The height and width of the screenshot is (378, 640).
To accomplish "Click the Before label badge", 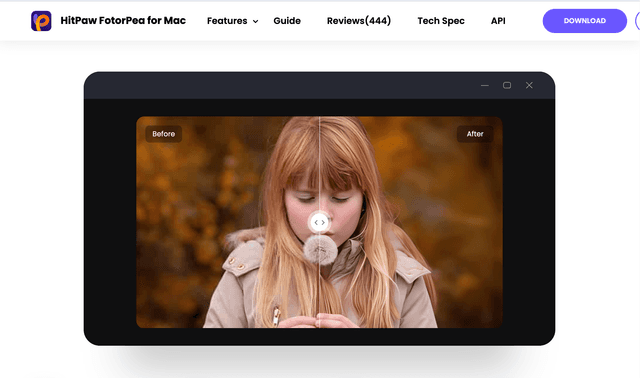I will (164, 134).
